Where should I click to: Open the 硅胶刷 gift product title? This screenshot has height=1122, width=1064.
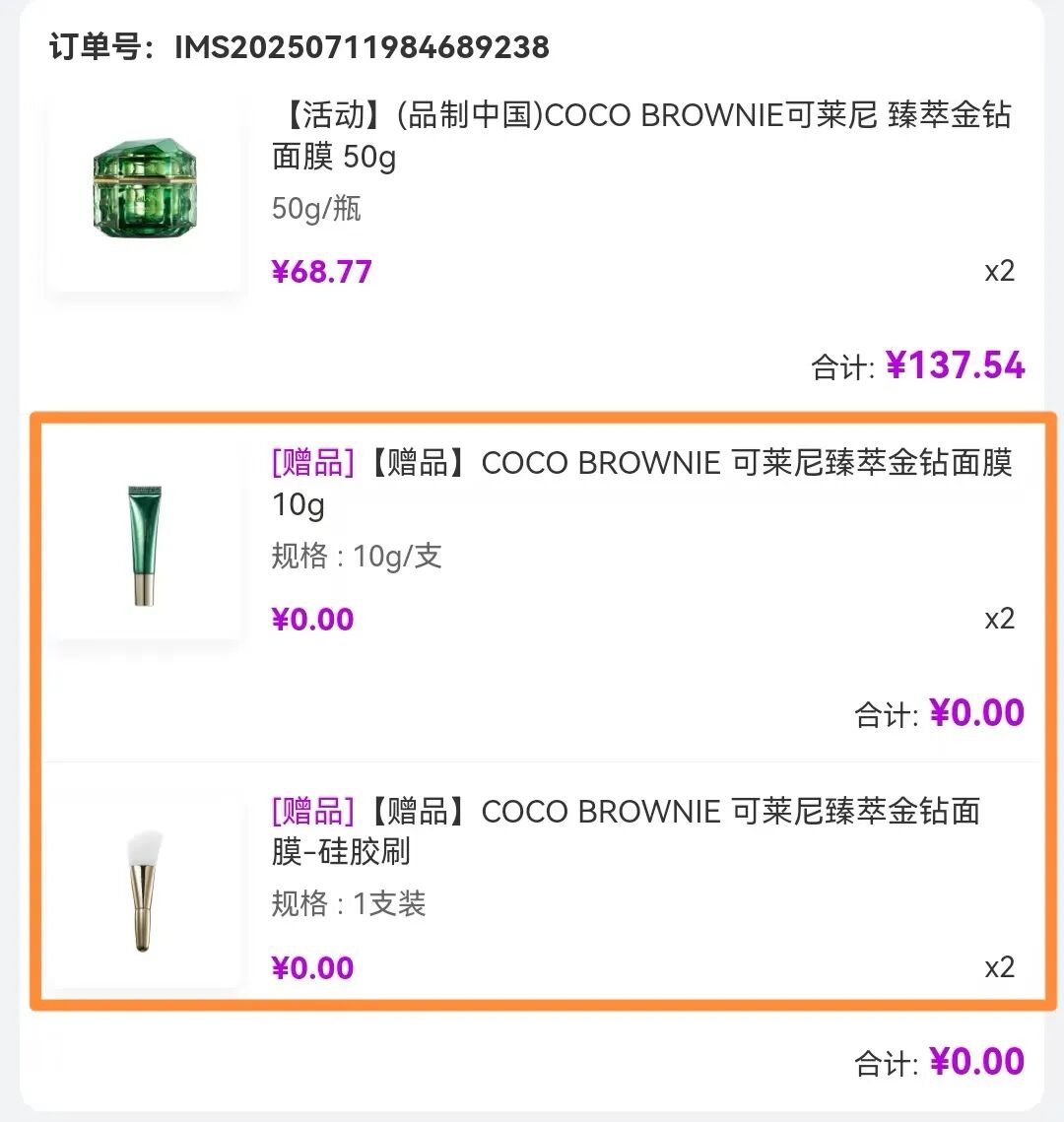(x=627, y=831)
